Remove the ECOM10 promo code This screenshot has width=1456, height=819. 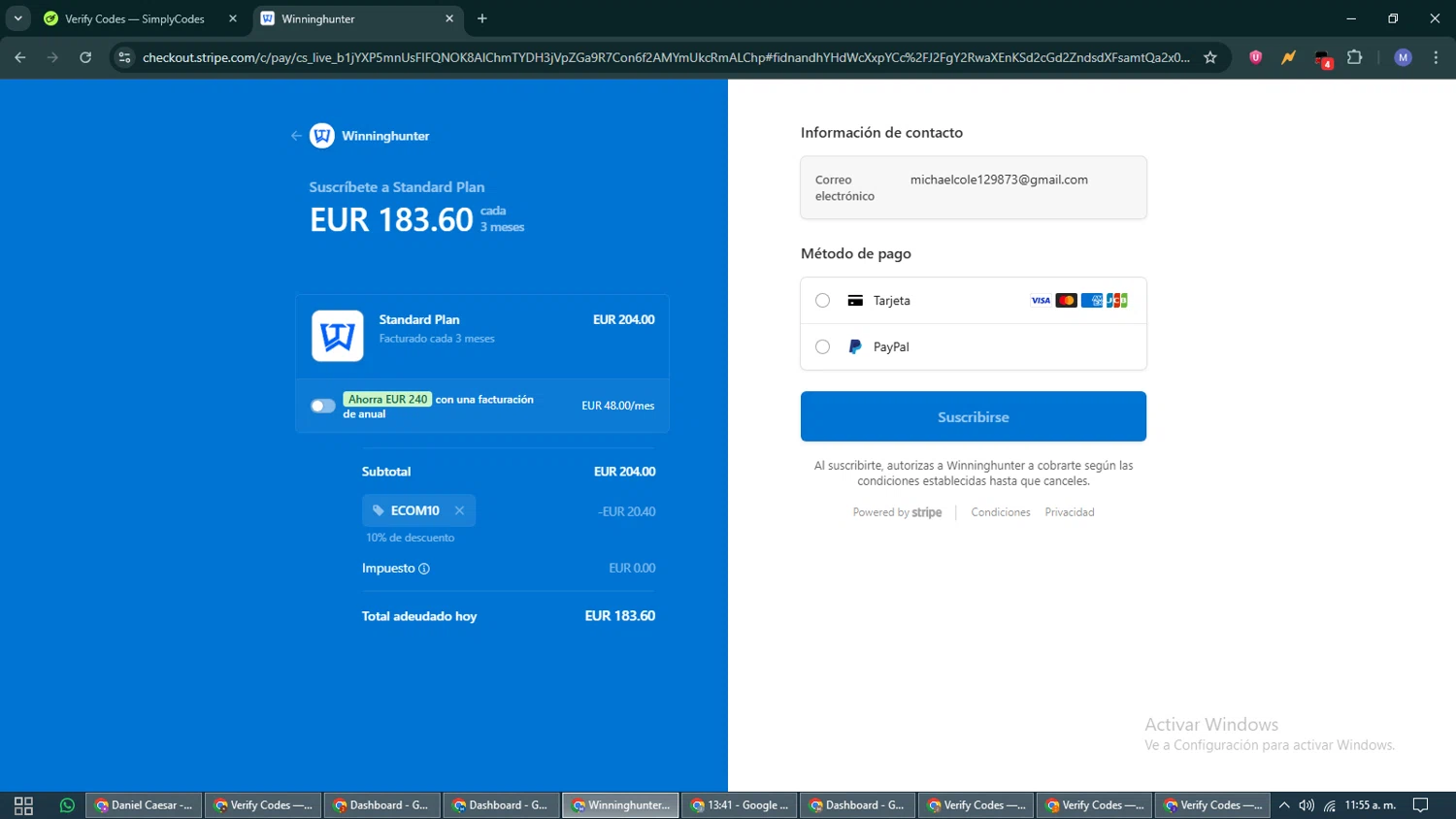459,510
